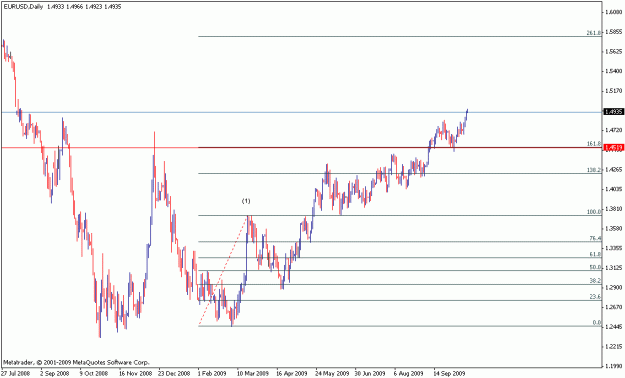The height and width of the screenshot is (378, 625).
Task: Click the 38.2 Fibonacci level label
Action: (595, 281)
